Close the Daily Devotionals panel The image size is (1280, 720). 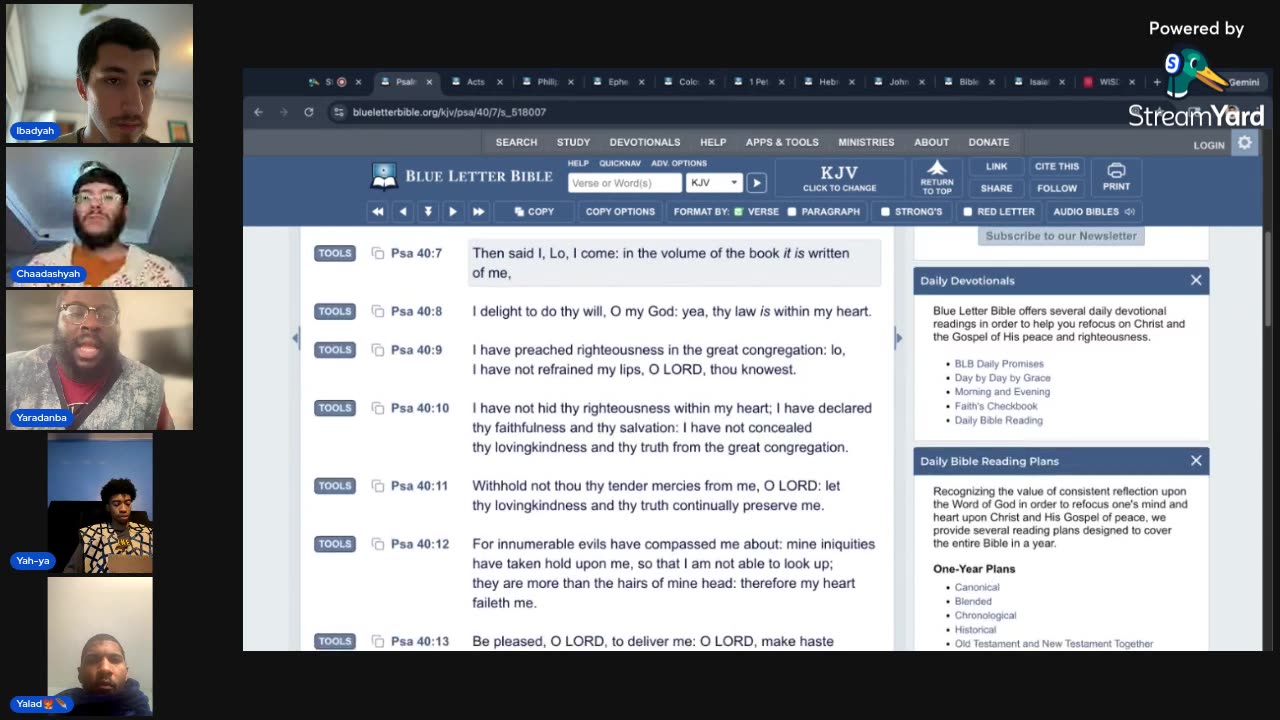click(x=1196, y=281)
